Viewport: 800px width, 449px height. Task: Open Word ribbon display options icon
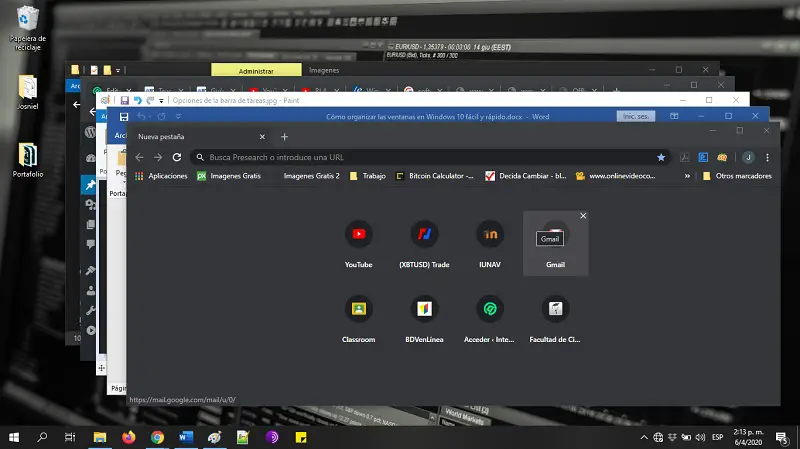pos(674,116)
